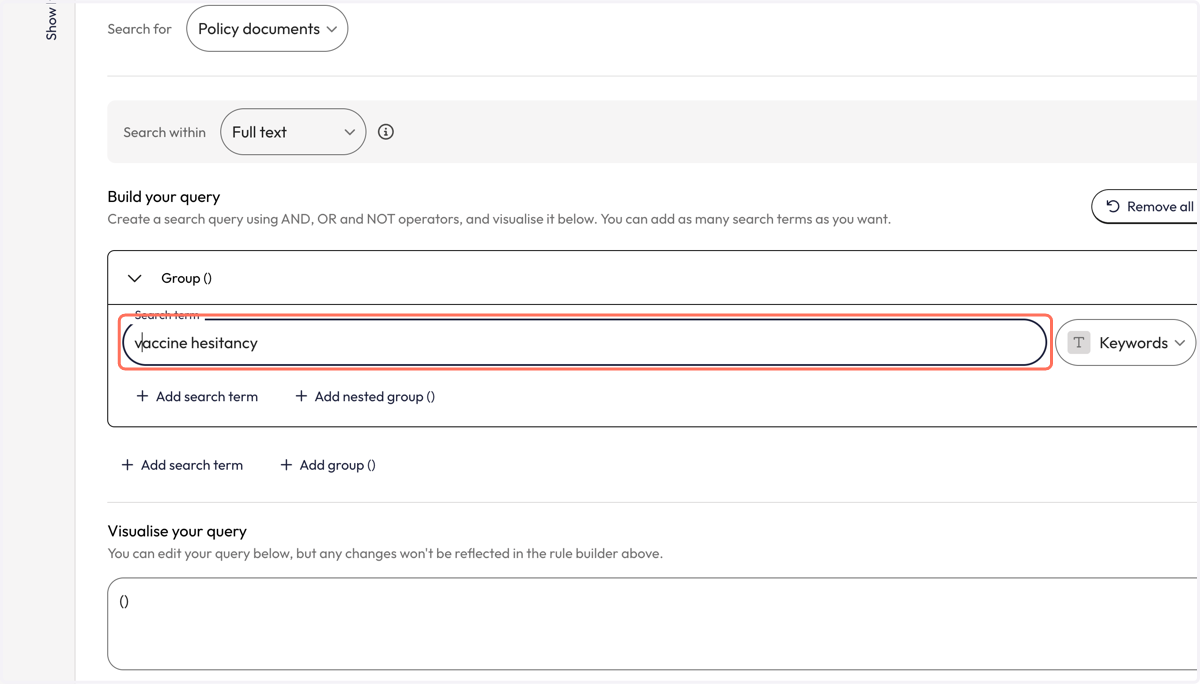Click the Search within label
Image resolution: width=1200 pixels, height=684 pixels.
pyautogui.click(x=164, y=132)
